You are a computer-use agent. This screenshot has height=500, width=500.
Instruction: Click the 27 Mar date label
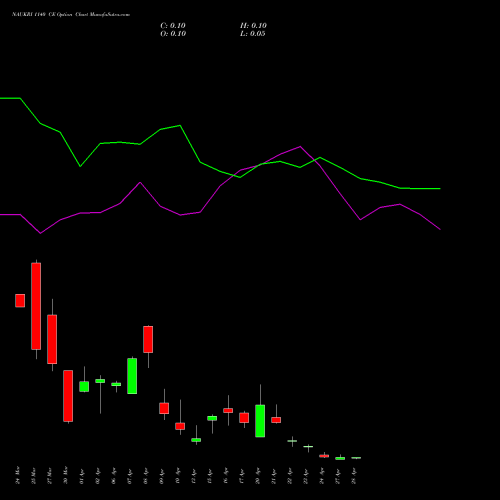click(50, 475)
